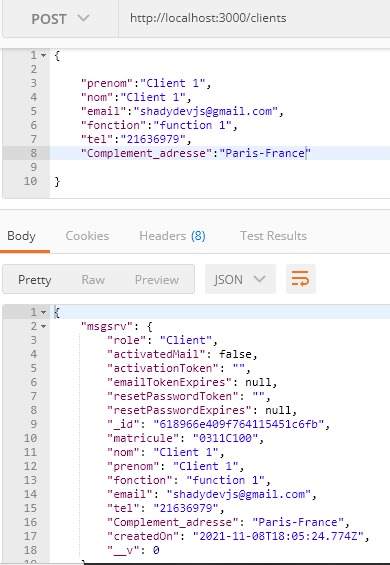Screen dimensions: 390x565
Task: Click the request URL field
Action: point(254,18)
